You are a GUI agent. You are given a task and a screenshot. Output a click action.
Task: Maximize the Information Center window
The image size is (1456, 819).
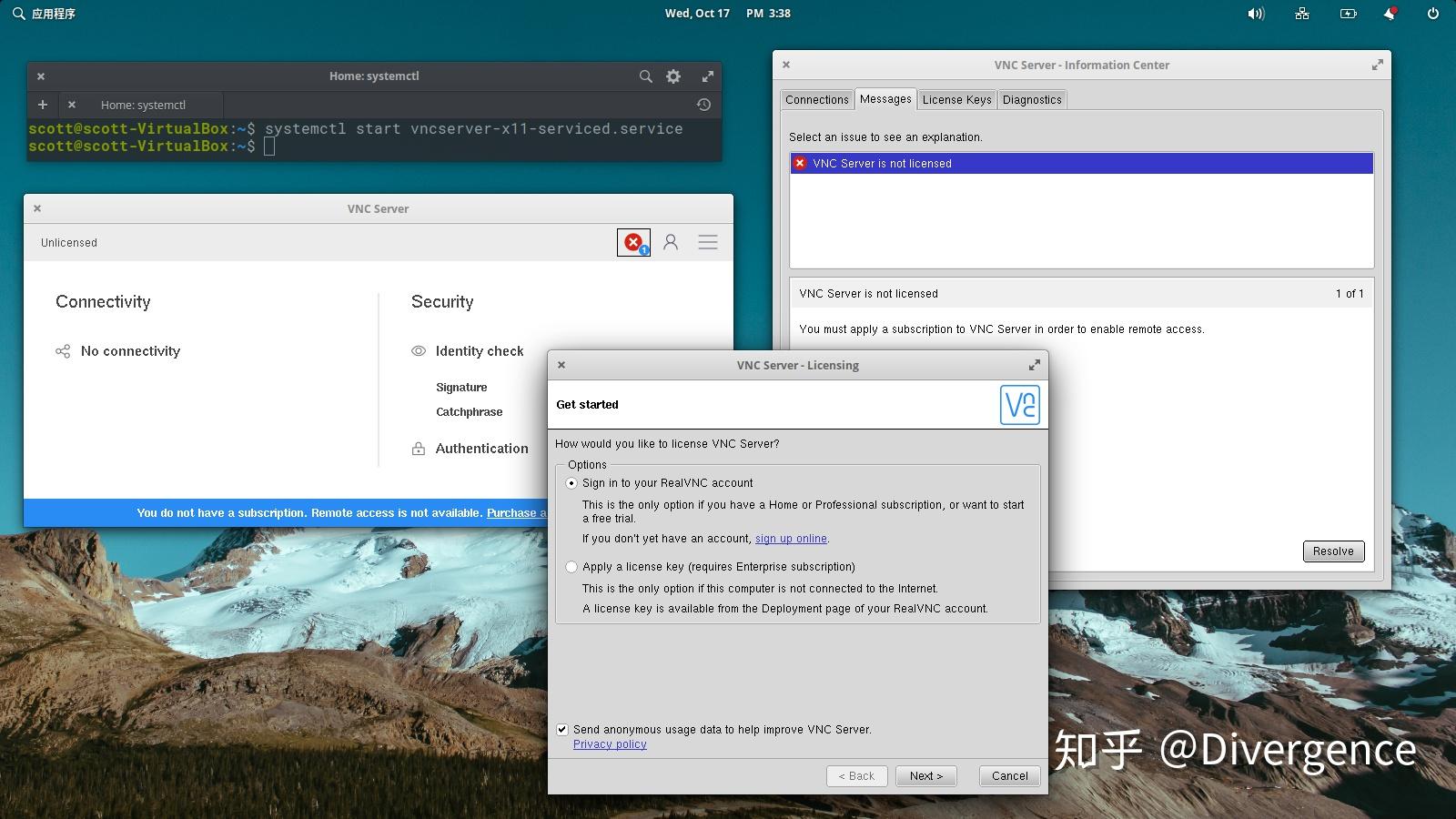point(1377,66)
